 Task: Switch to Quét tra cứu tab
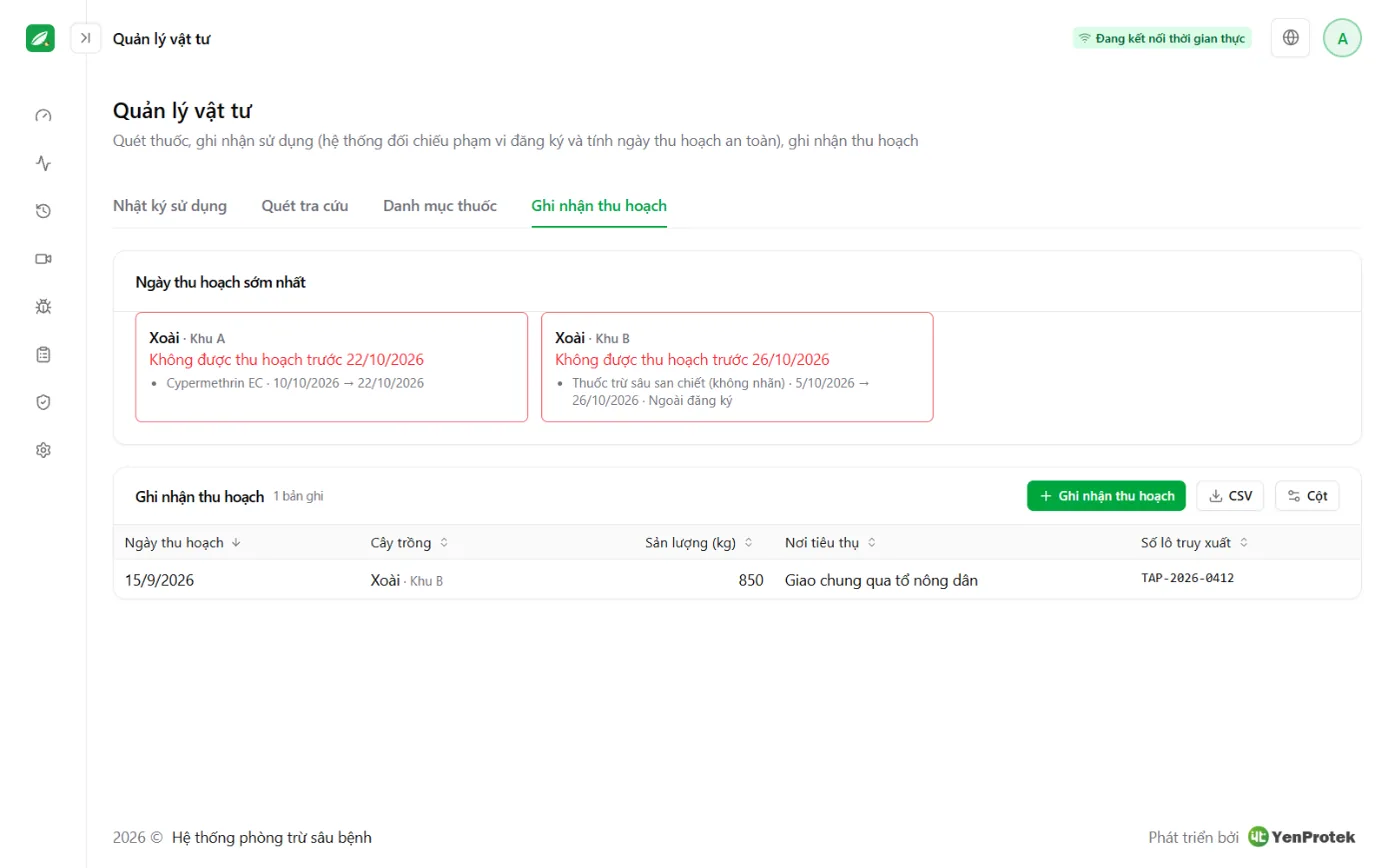click(x=305, y=206)
